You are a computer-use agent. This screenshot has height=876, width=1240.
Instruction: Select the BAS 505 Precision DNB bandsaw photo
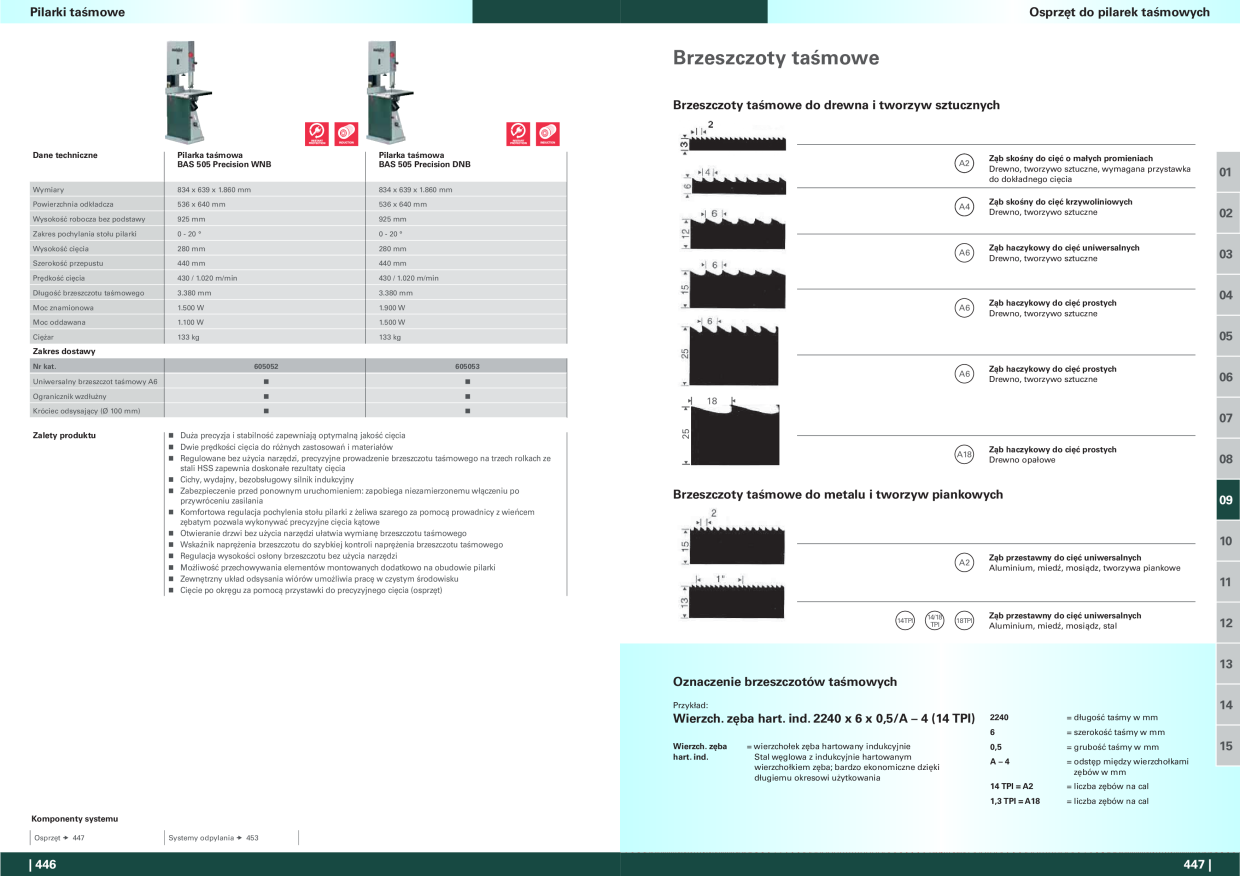point(390,92)
